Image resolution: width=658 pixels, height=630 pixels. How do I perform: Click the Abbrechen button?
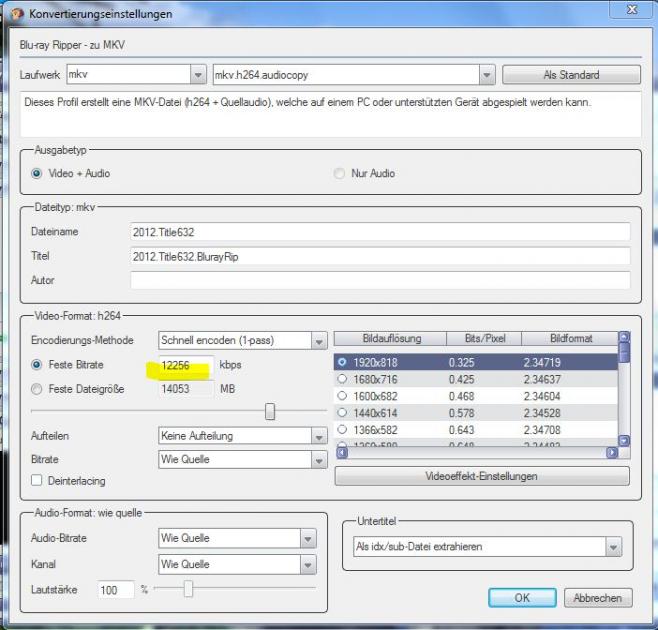pyautogui.click(x=598, y=598)
